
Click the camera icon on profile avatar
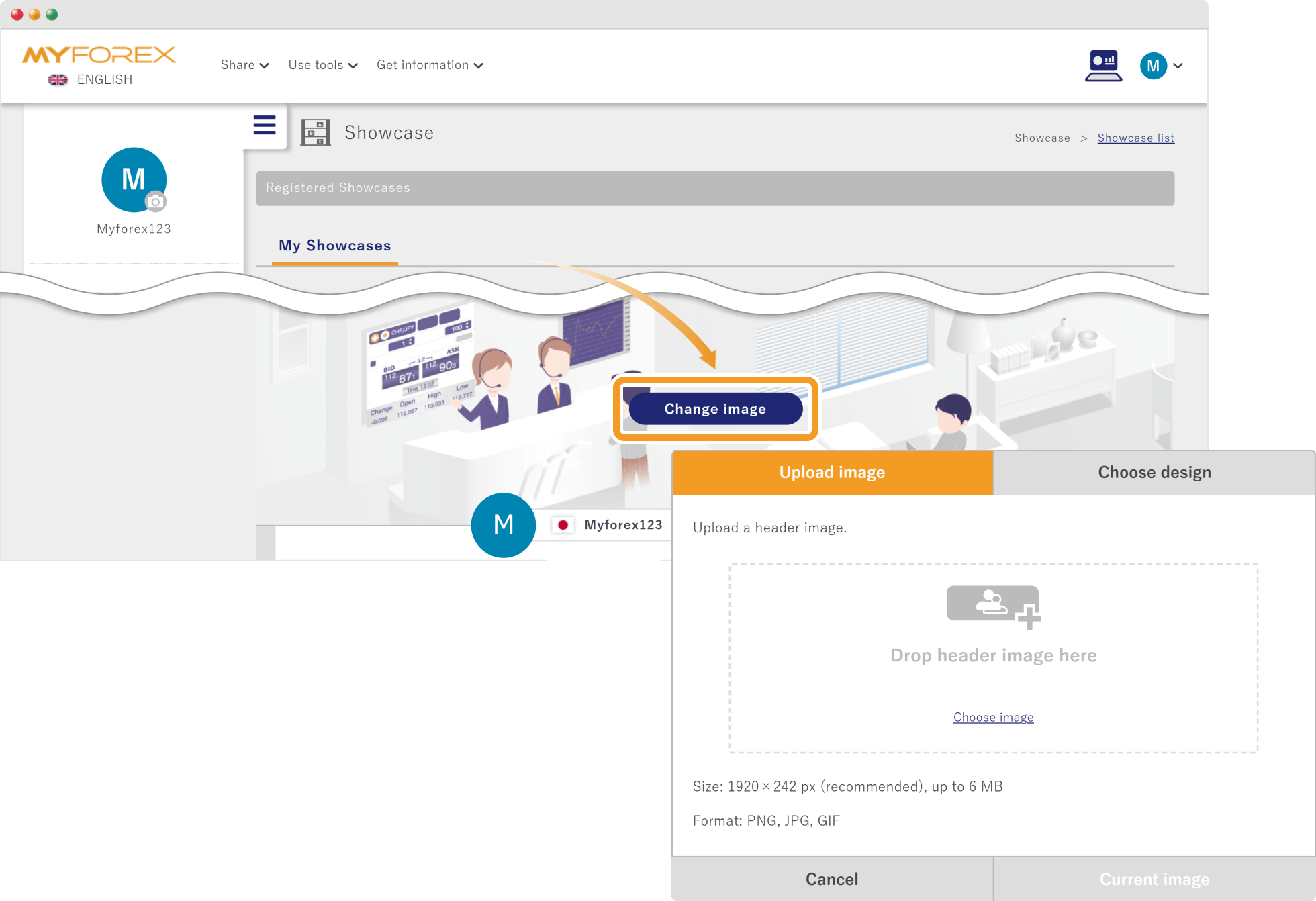point(156,201)
